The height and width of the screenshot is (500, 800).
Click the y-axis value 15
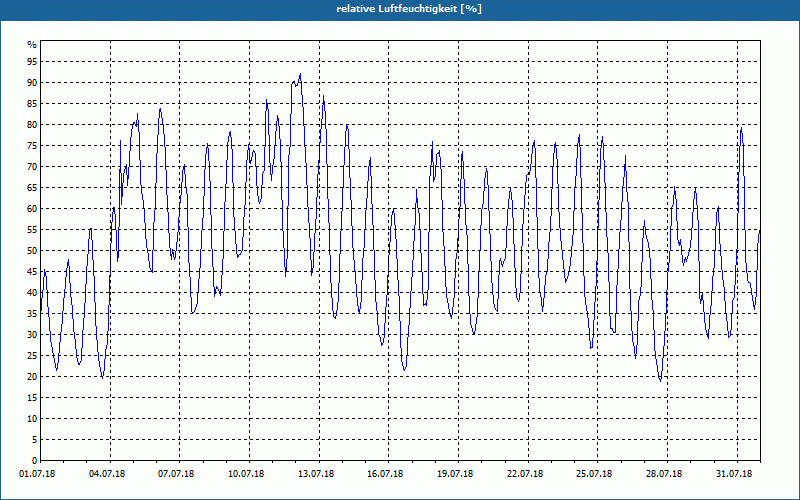pyautogui.click(x=32, y=397)
